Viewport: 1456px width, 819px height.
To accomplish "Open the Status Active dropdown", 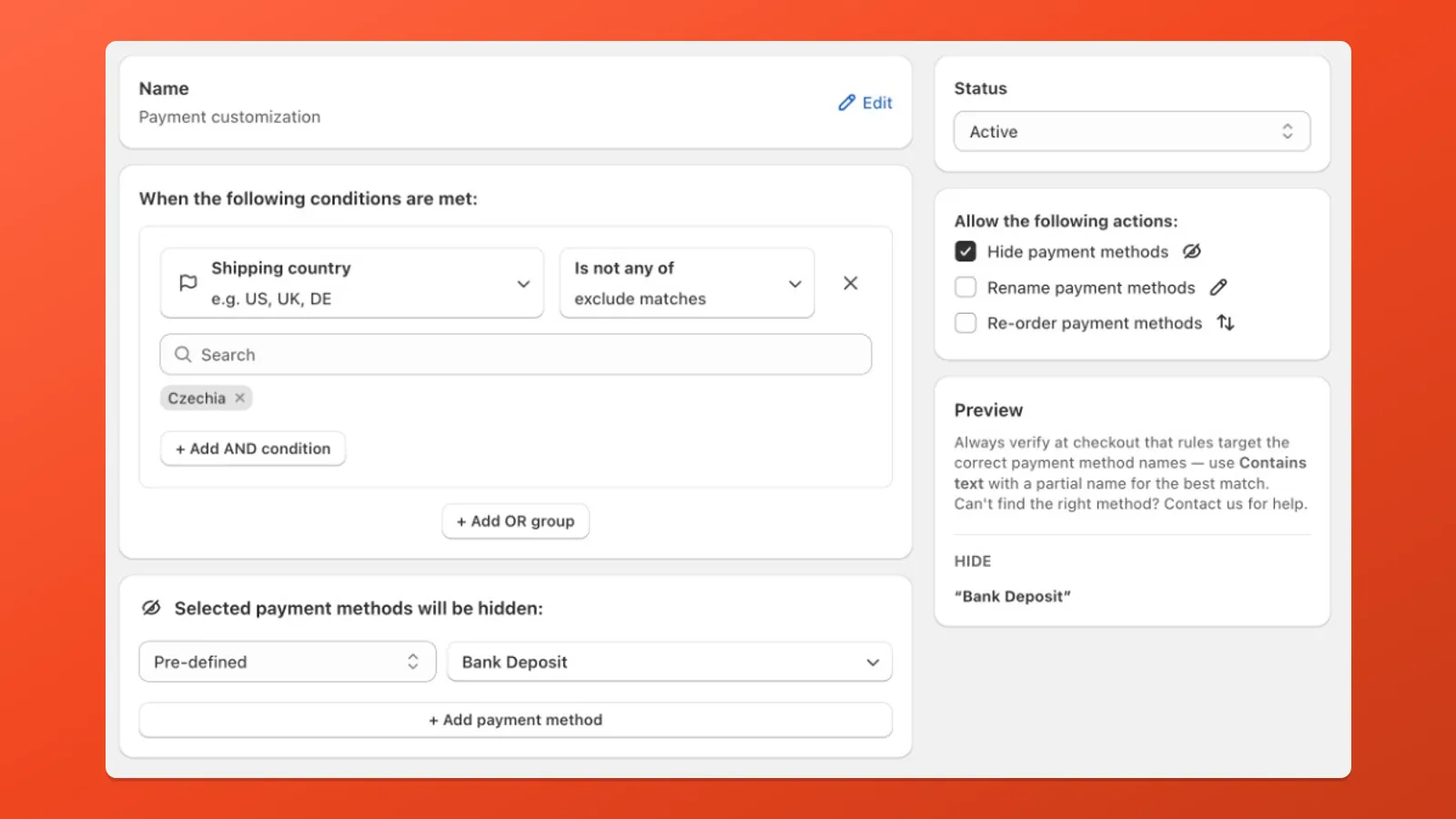I will coord(1131,132).
